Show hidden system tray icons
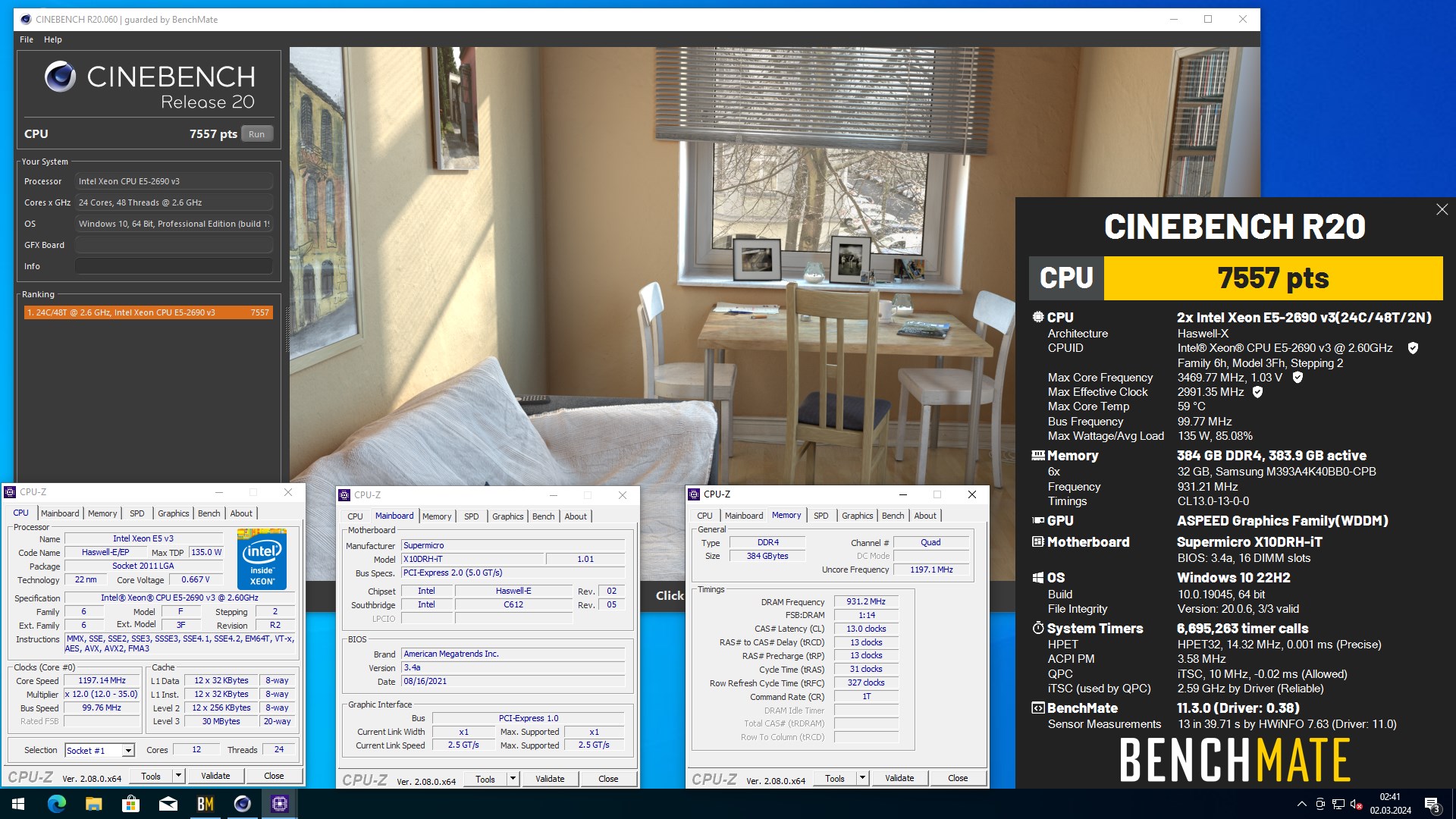 (x=1301, y=804)
